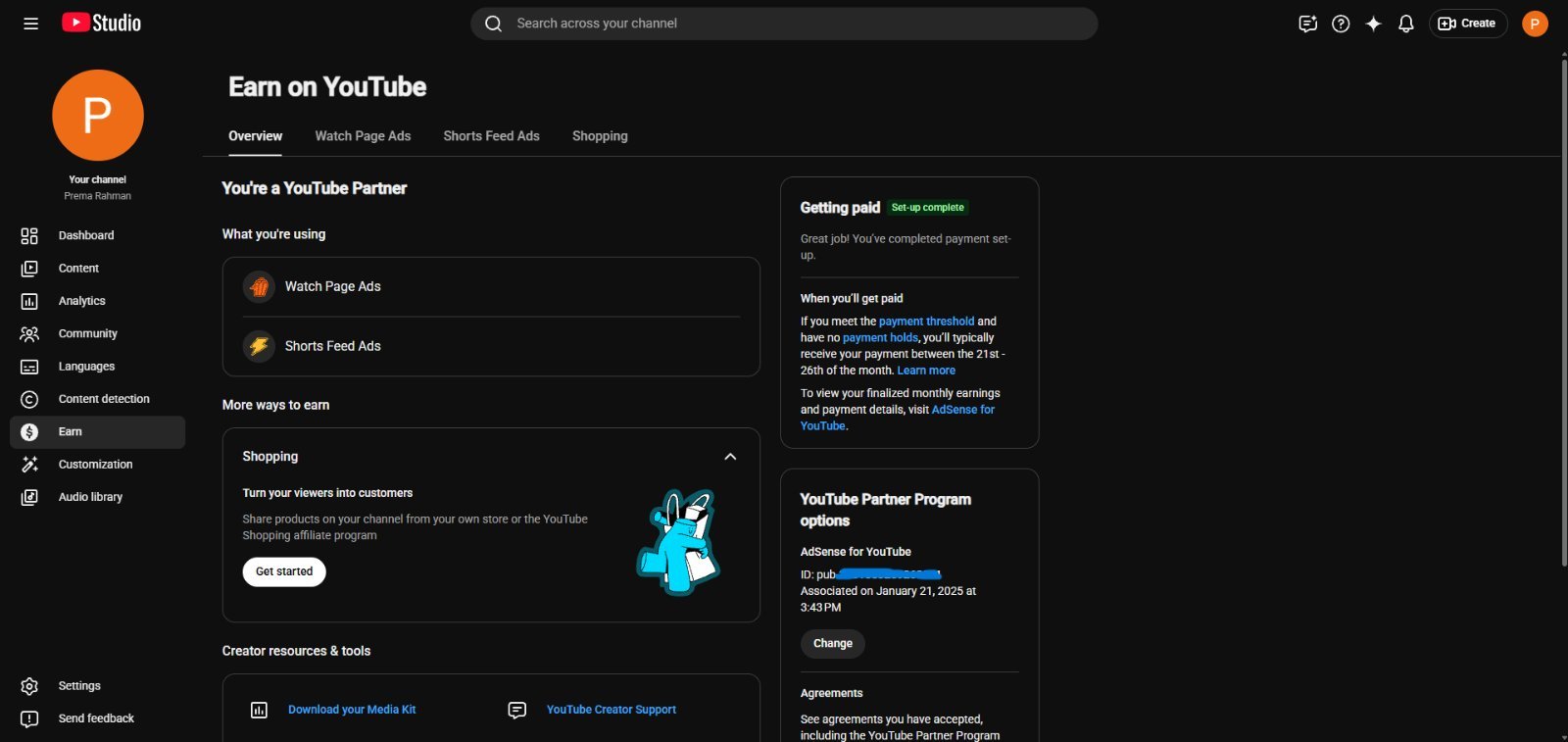
Task: Click the large channel profile picture
Action: pyautogui.click(x=98, y=116)
